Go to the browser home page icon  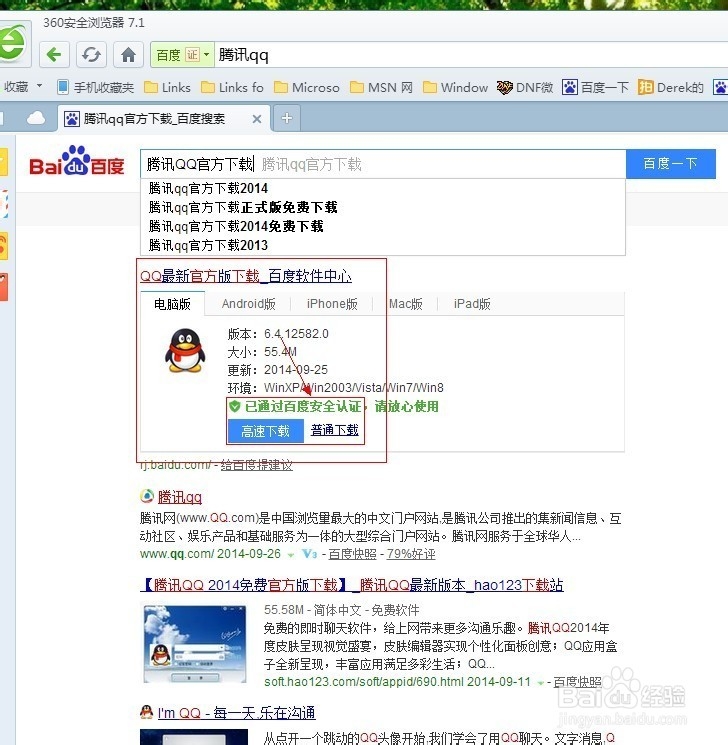coord(128,55)
